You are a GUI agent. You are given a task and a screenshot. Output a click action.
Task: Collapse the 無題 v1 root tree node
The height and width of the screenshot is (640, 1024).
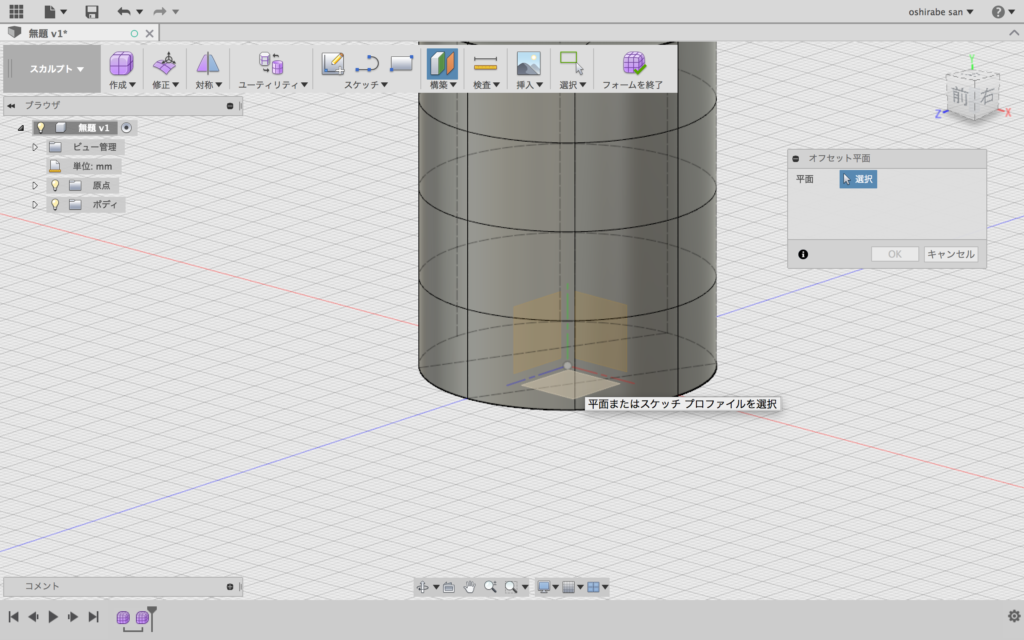pos(21,128)
